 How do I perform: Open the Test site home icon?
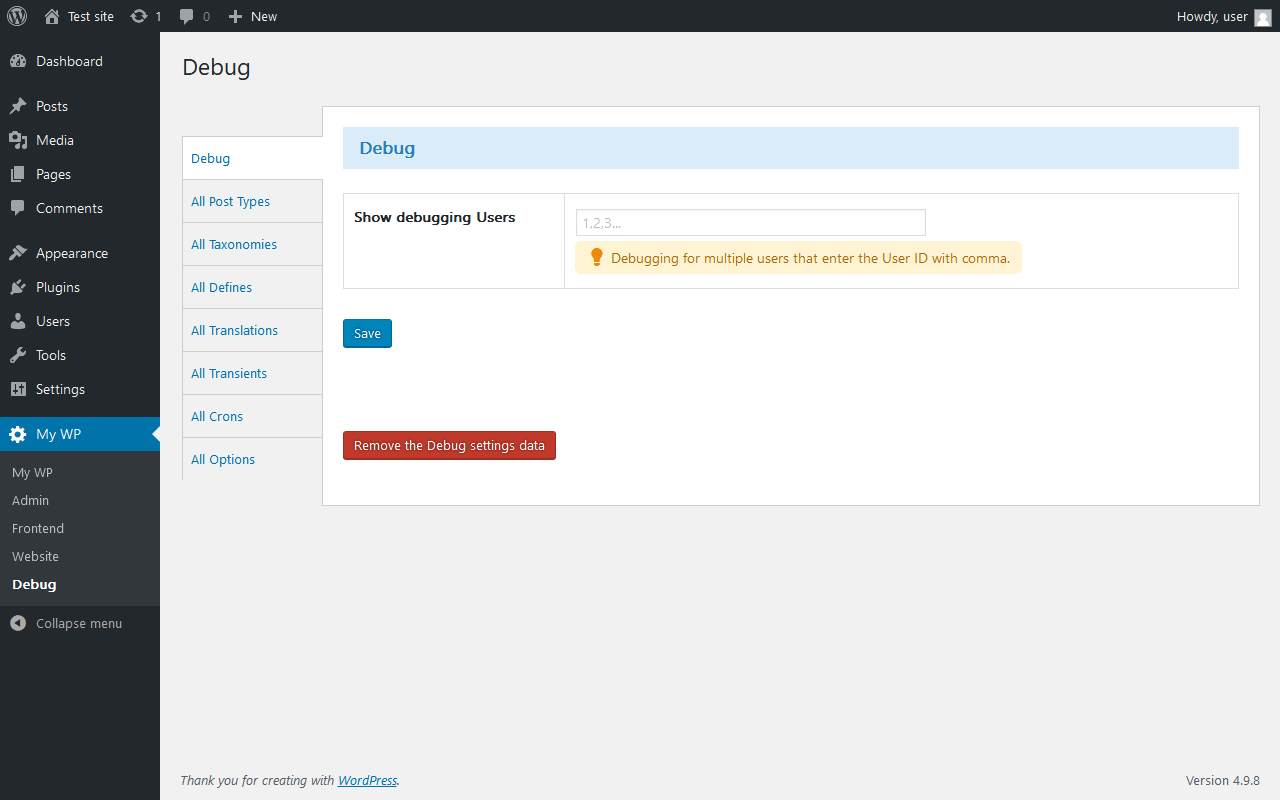pyautogui.click(x=52, y=16)
